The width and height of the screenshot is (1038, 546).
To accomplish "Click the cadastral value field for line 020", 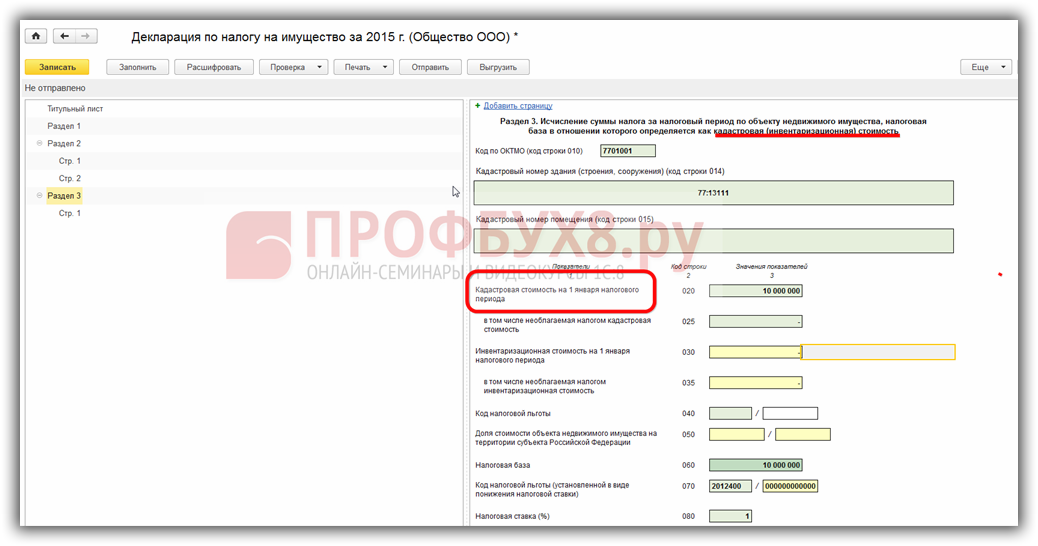I will click(755, 291).
